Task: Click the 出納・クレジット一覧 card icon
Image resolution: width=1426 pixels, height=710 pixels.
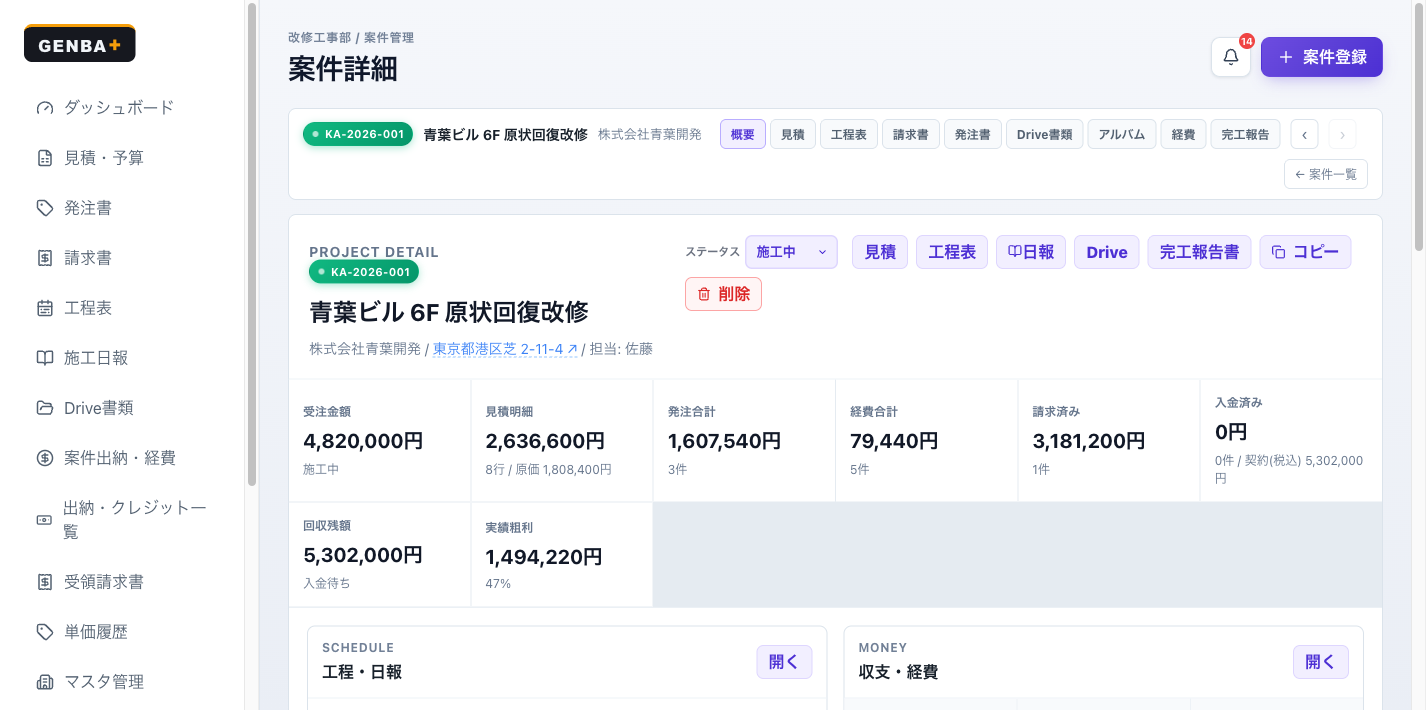Action: (44, 520)
